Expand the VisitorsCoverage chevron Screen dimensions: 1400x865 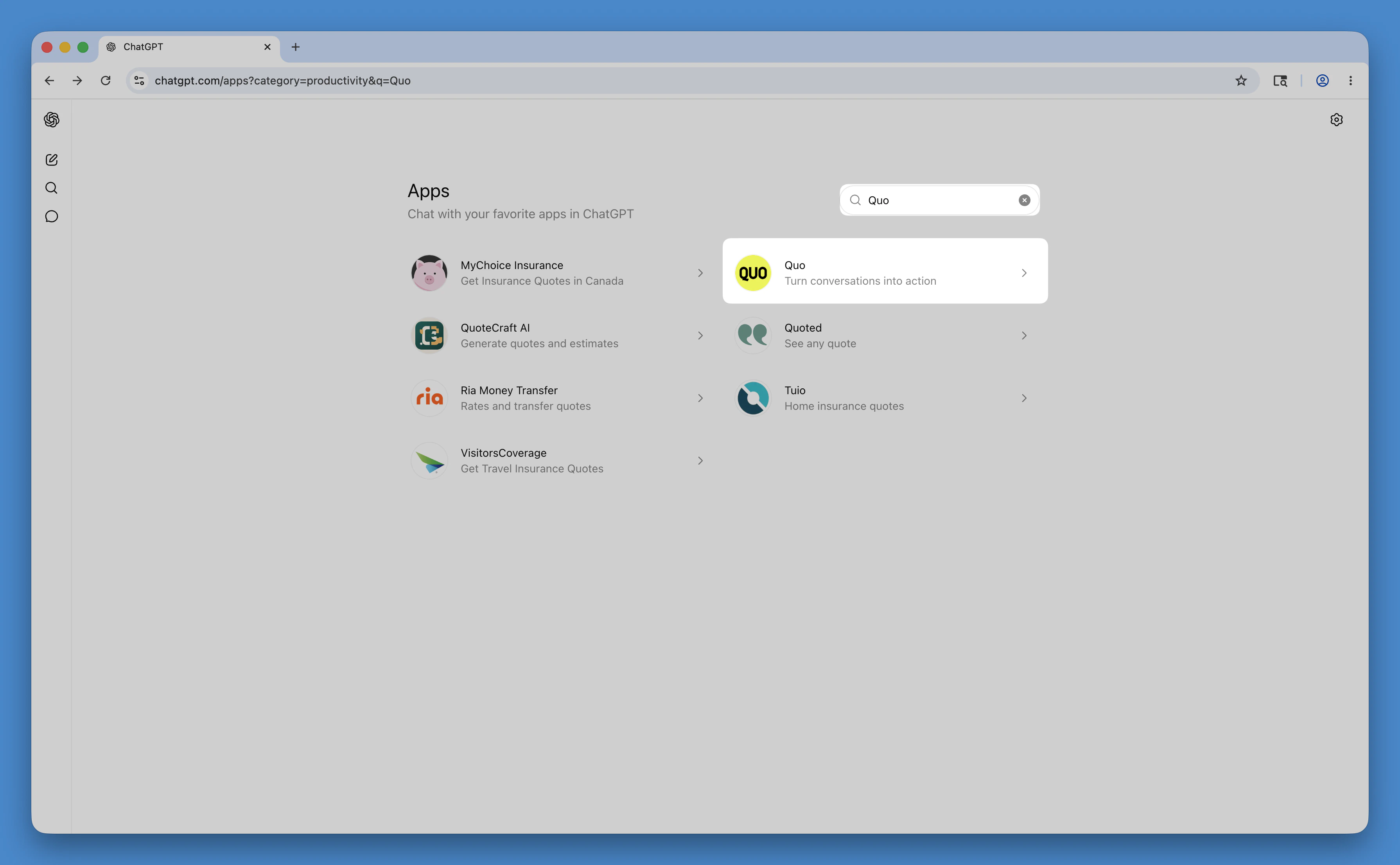pyautogui.click(x=700, y=461)
